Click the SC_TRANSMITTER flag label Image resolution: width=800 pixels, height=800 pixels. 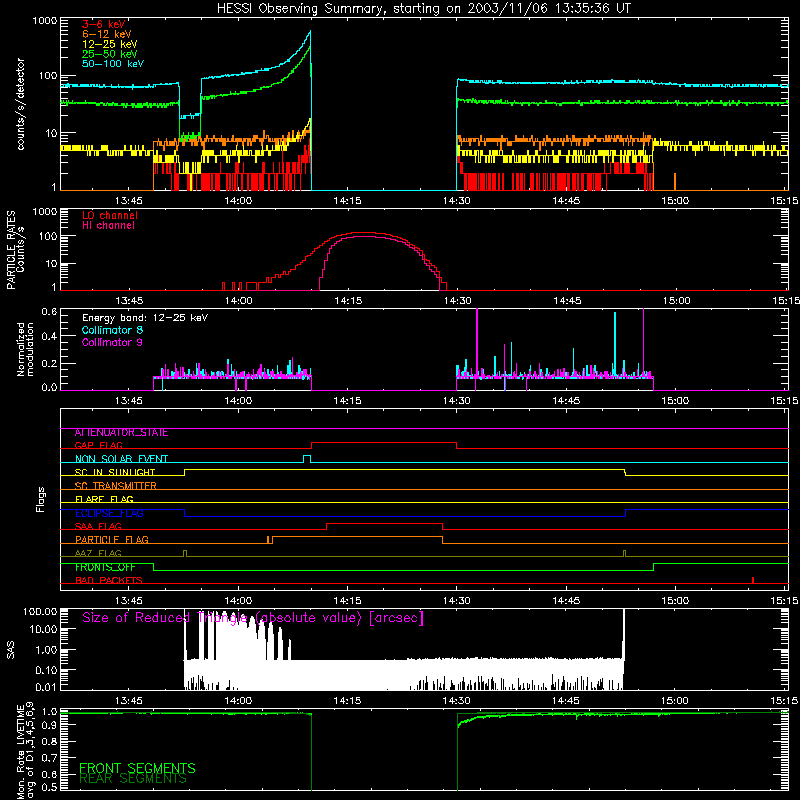[x=115, y=486]
